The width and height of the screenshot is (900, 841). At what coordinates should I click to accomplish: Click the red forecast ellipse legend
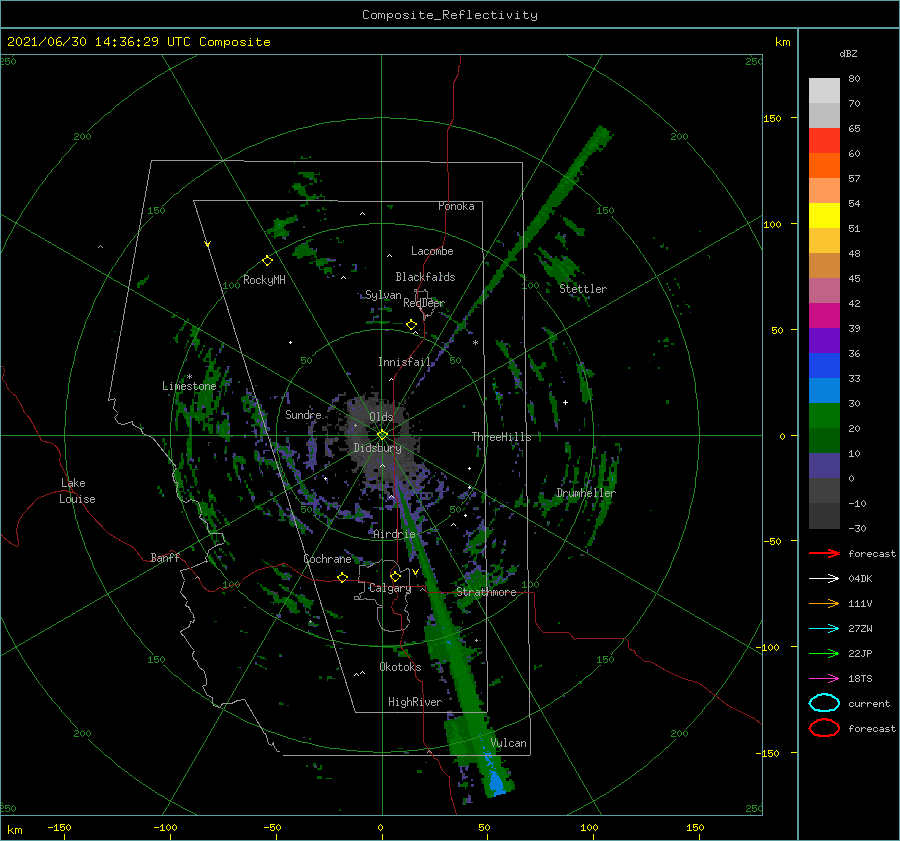[x=824, y=728]
